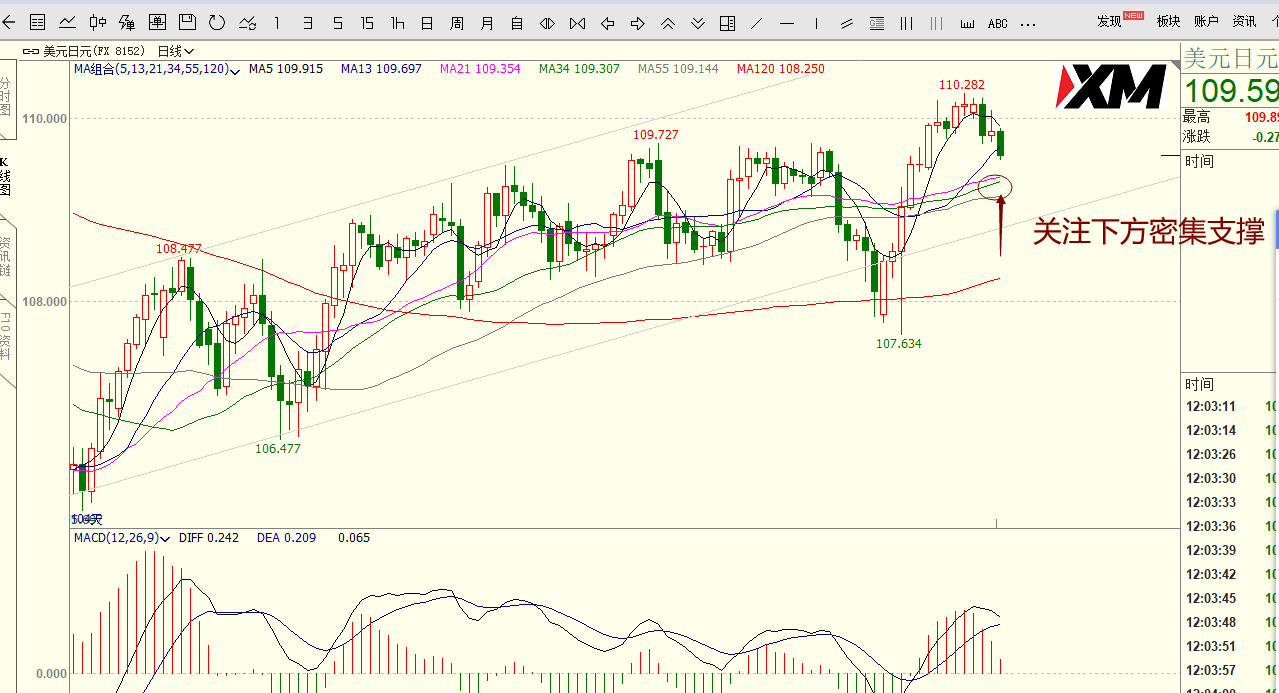Select the 1h hourly period
Viewport: 1279px width, 693px height.
click(x=397, y=22)
